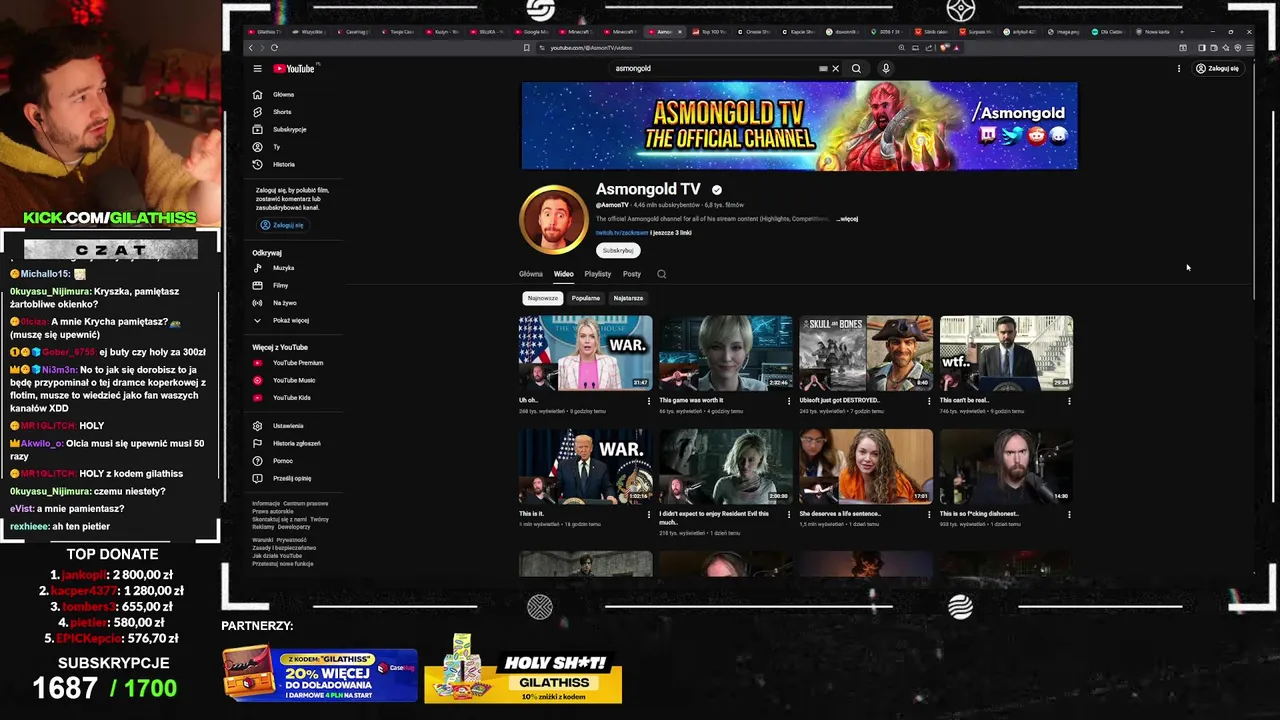1280x720 pixels.
Task: Go to the YouTube logo home
Action: [295, 69]
